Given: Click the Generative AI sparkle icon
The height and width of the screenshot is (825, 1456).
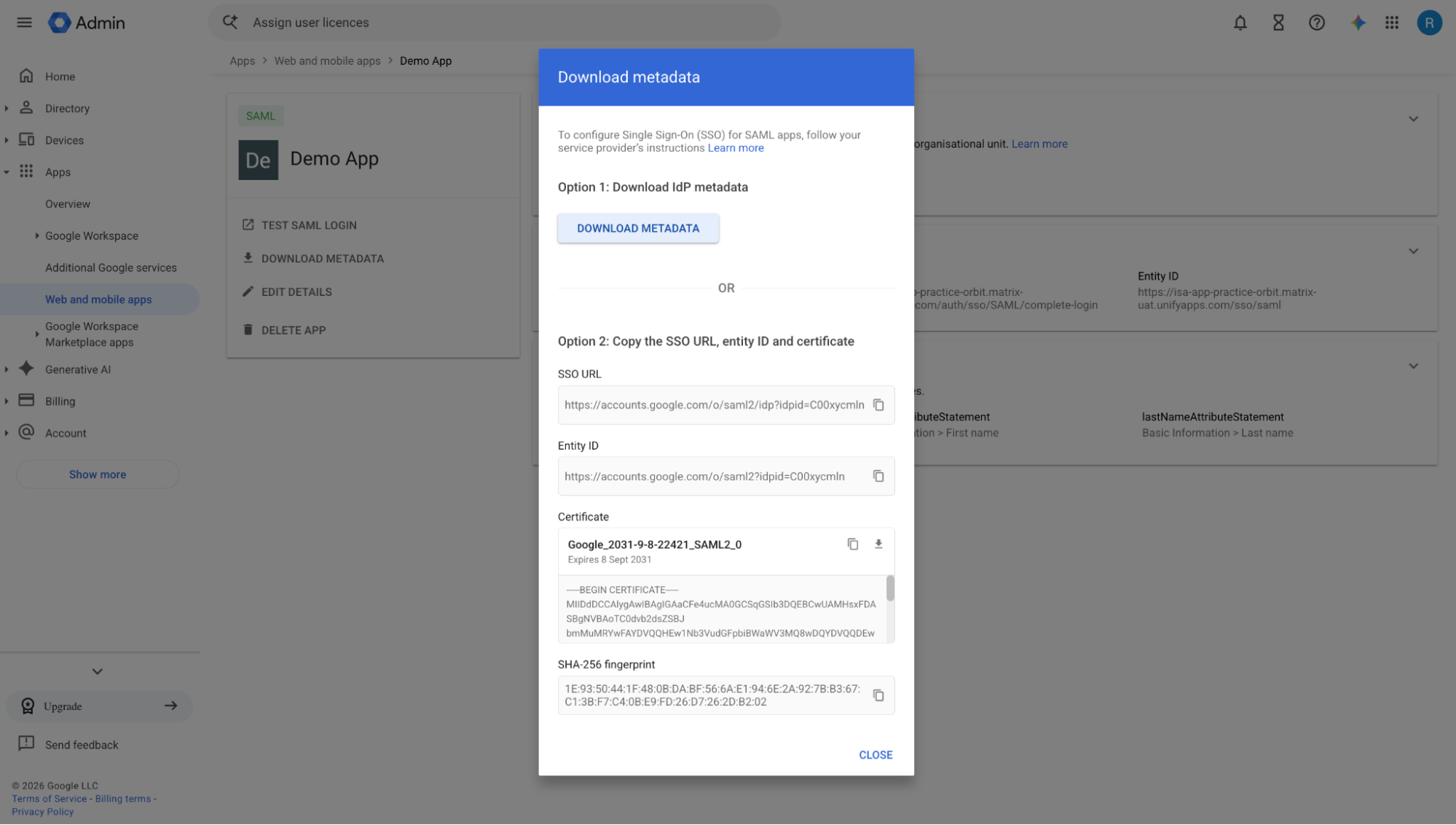Looking at the screenshot, I should [x=26, y=369].
